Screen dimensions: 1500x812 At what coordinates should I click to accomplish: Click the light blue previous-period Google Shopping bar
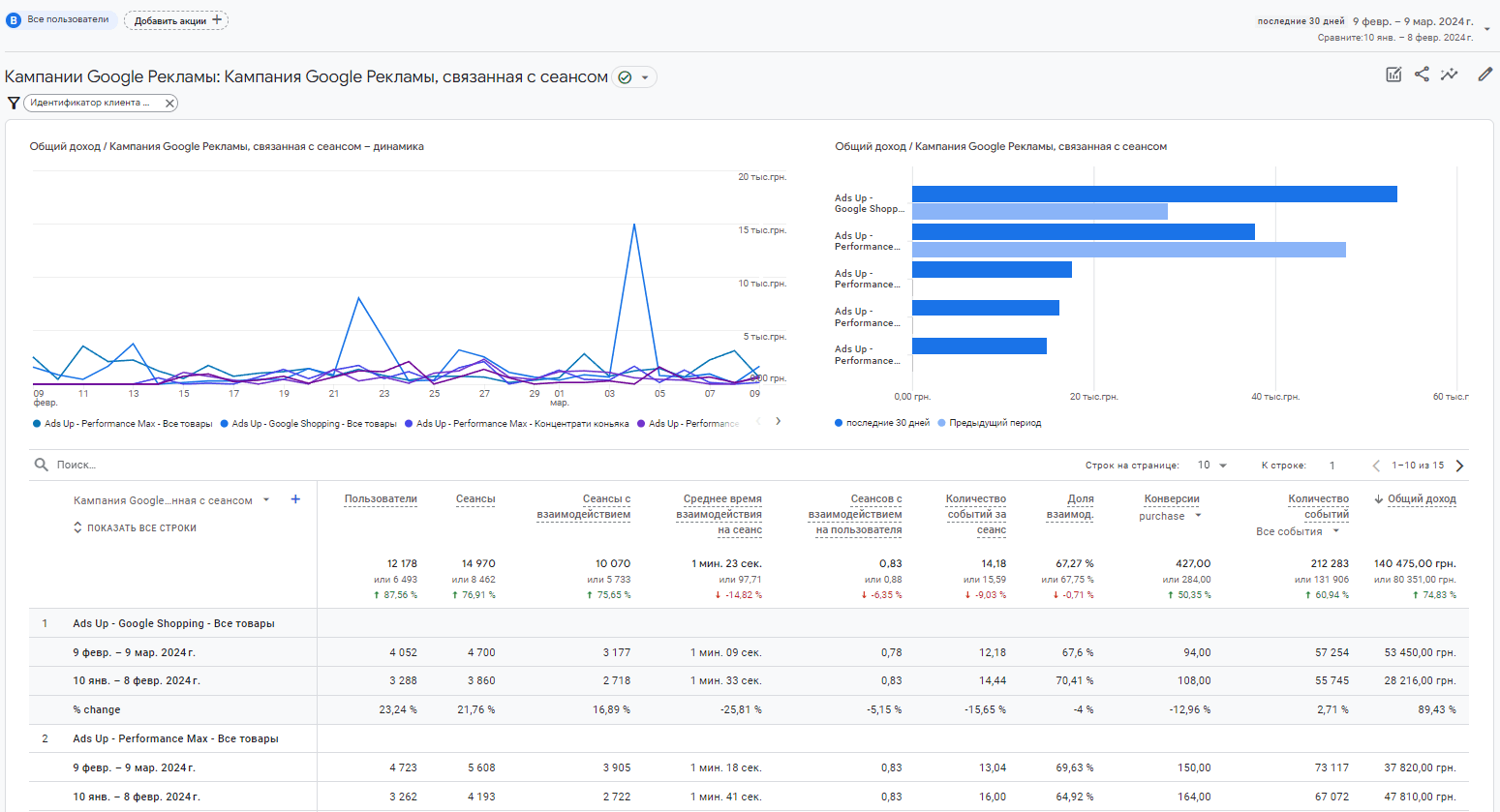(x=1040, y=211)
